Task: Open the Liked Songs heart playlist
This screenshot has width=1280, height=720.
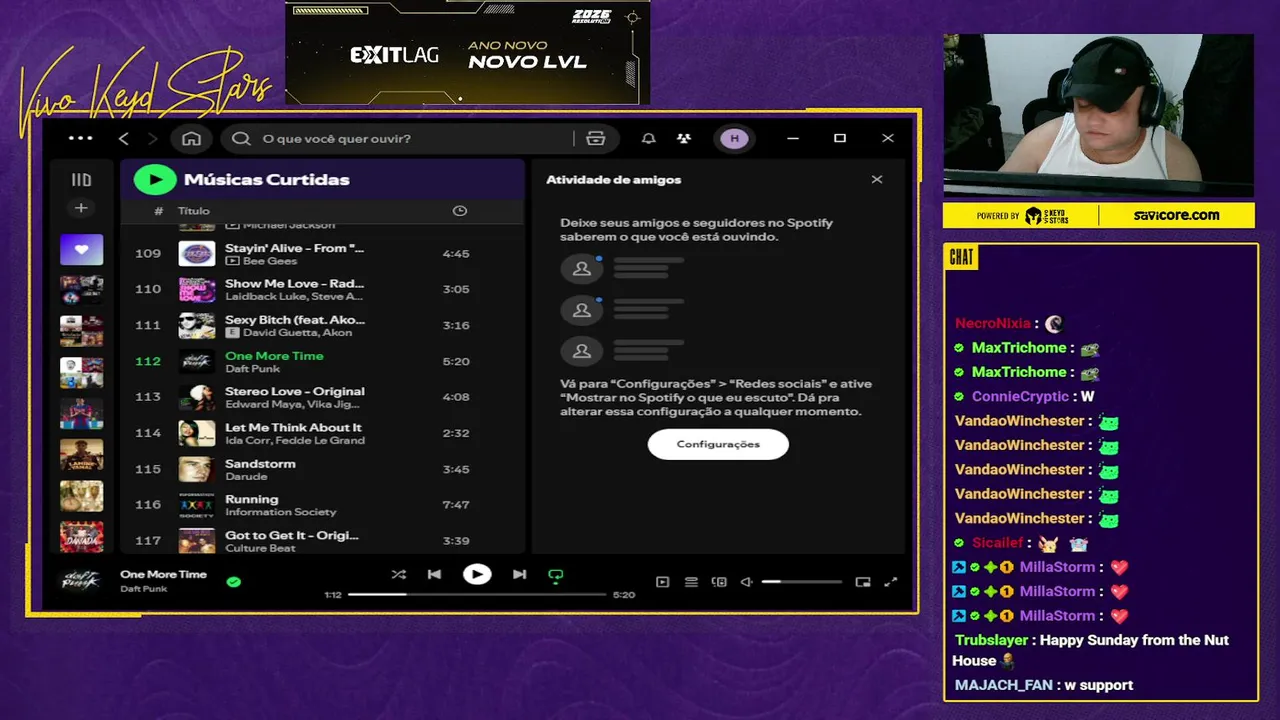Action: [x=81, y=249]
